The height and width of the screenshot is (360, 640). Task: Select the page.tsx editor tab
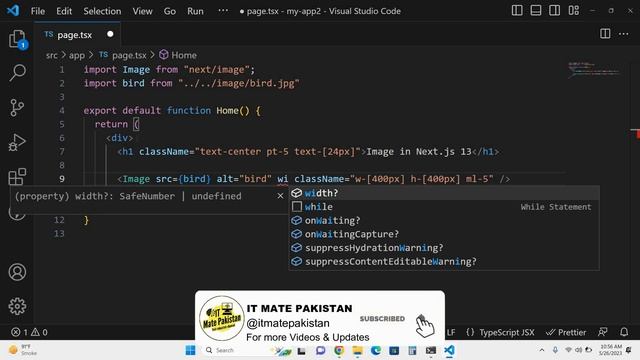tap(78, 35)
